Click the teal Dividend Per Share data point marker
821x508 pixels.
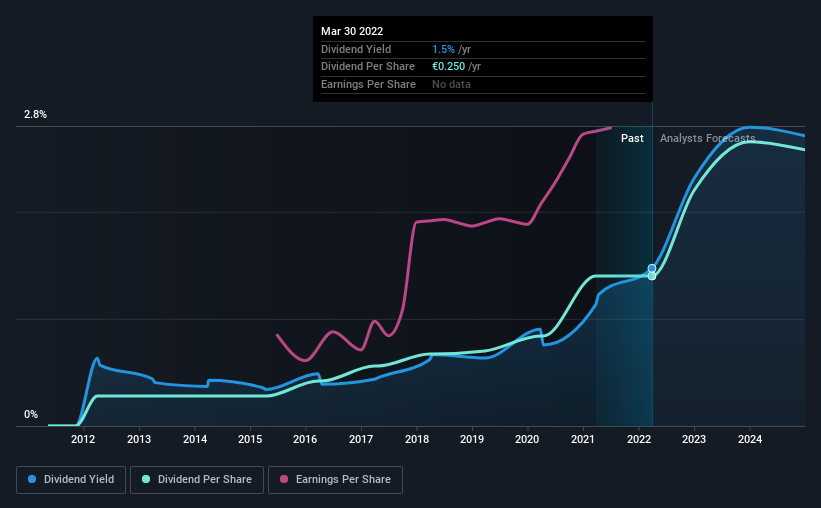tap(652, 276)
